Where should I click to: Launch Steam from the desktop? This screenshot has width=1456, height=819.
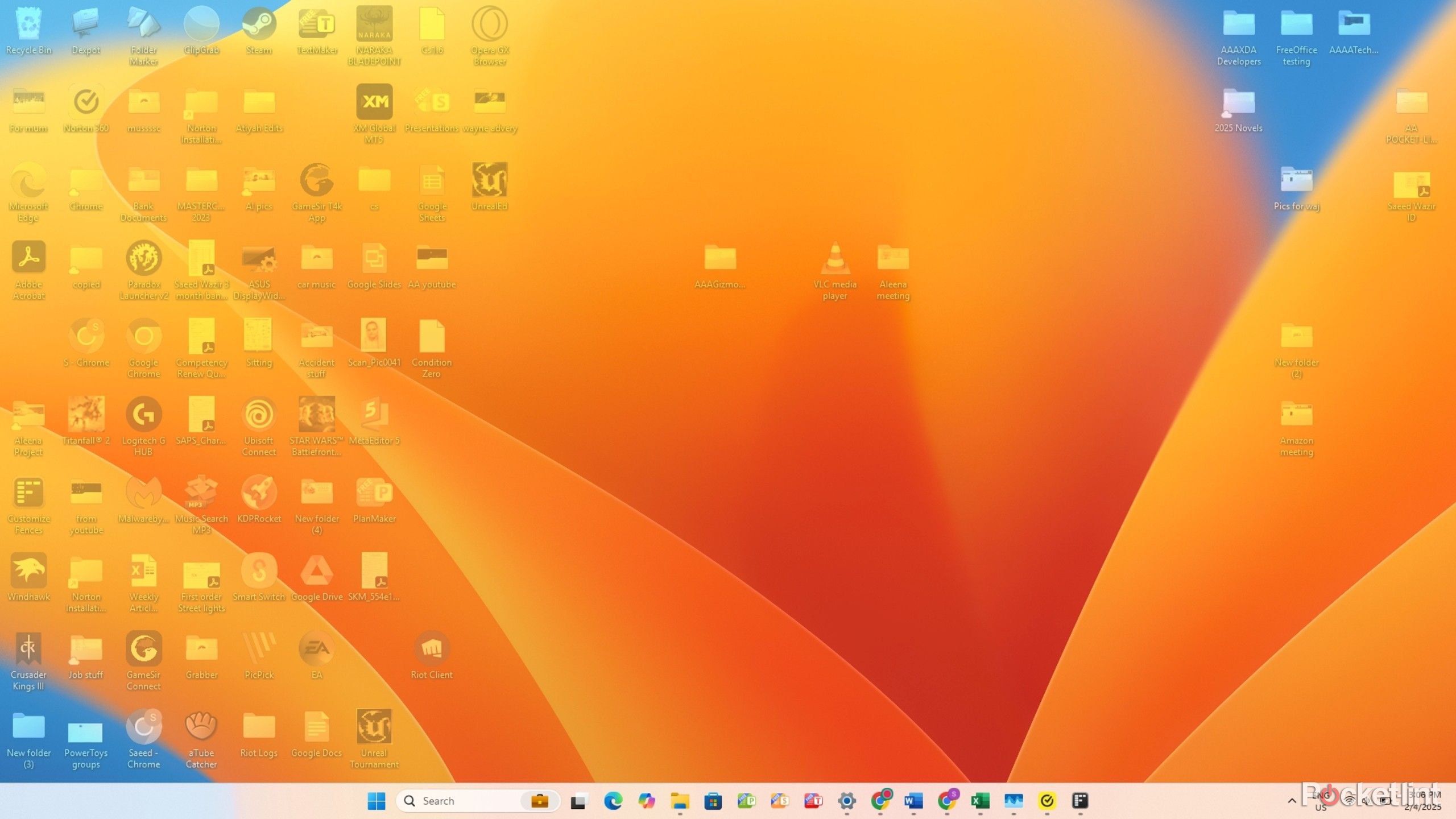pos(259,31)
